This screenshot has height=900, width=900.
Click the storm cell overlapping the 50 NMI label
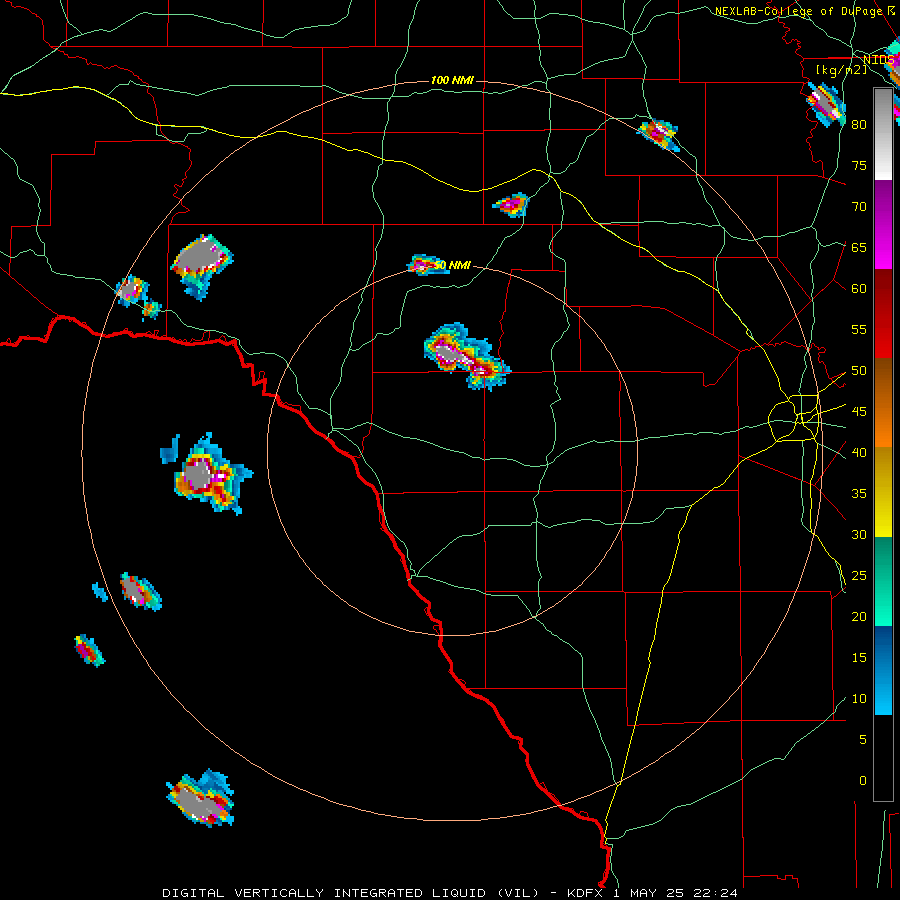[426, 265]
